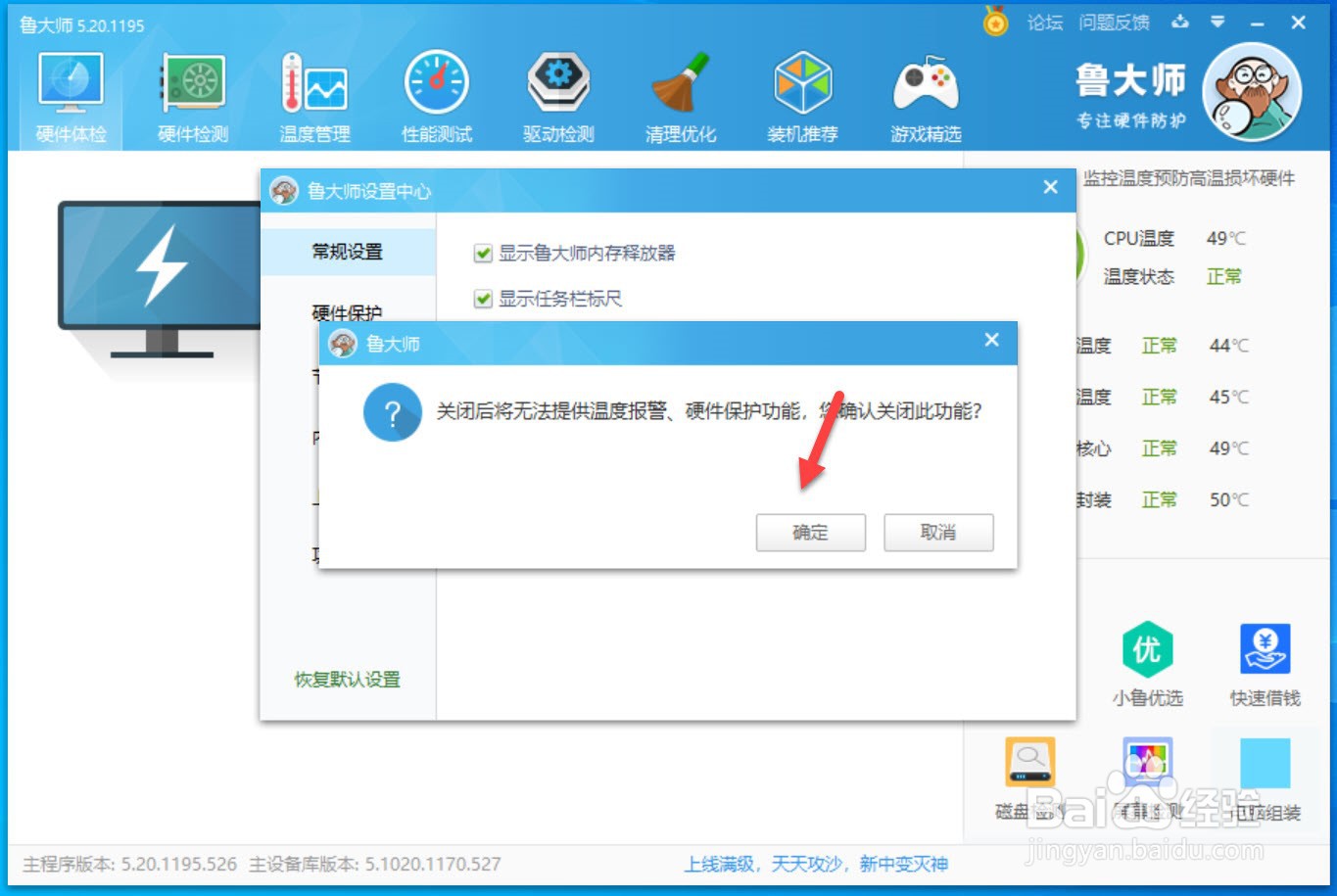
Task: Select the 硬件保护 settings tab
Action: tap(348, 312)
